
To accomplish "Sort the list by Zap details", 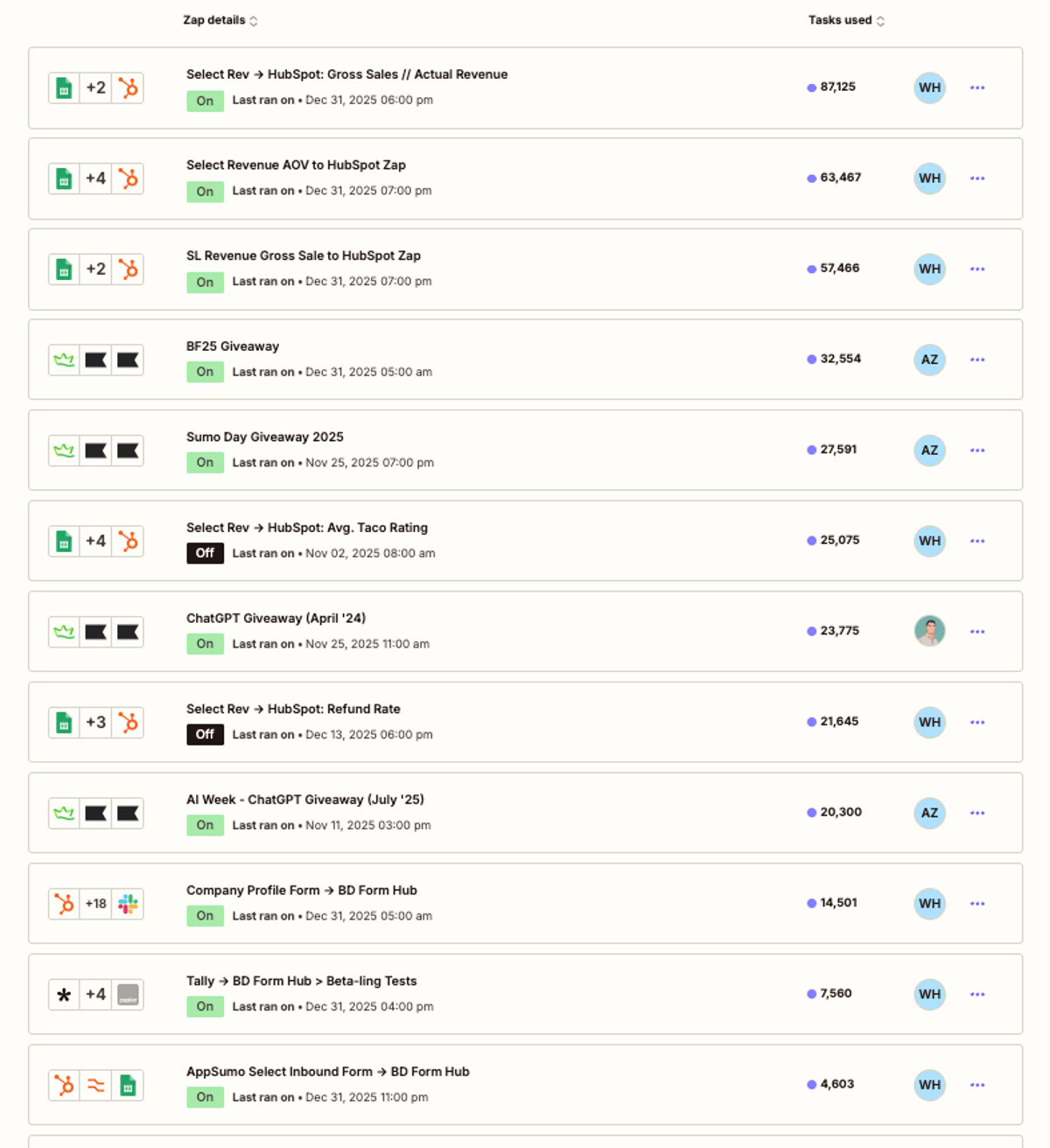I will (219, 20).
